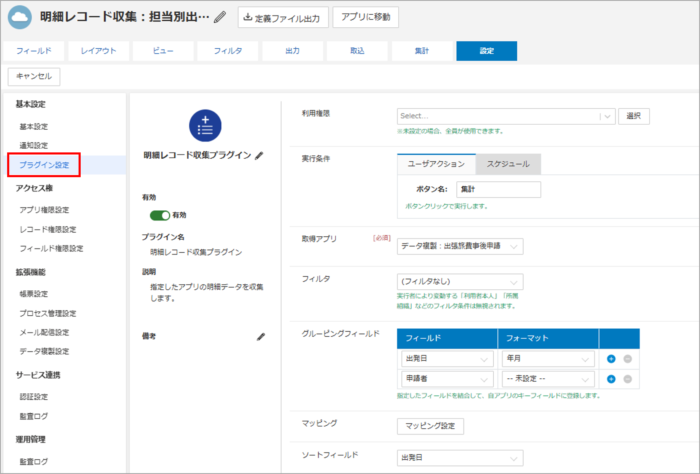The width and height of the screenshot is (700, 474).
Task: Open フィールド権限設定 in the sidebar
Action: (51, 249)
